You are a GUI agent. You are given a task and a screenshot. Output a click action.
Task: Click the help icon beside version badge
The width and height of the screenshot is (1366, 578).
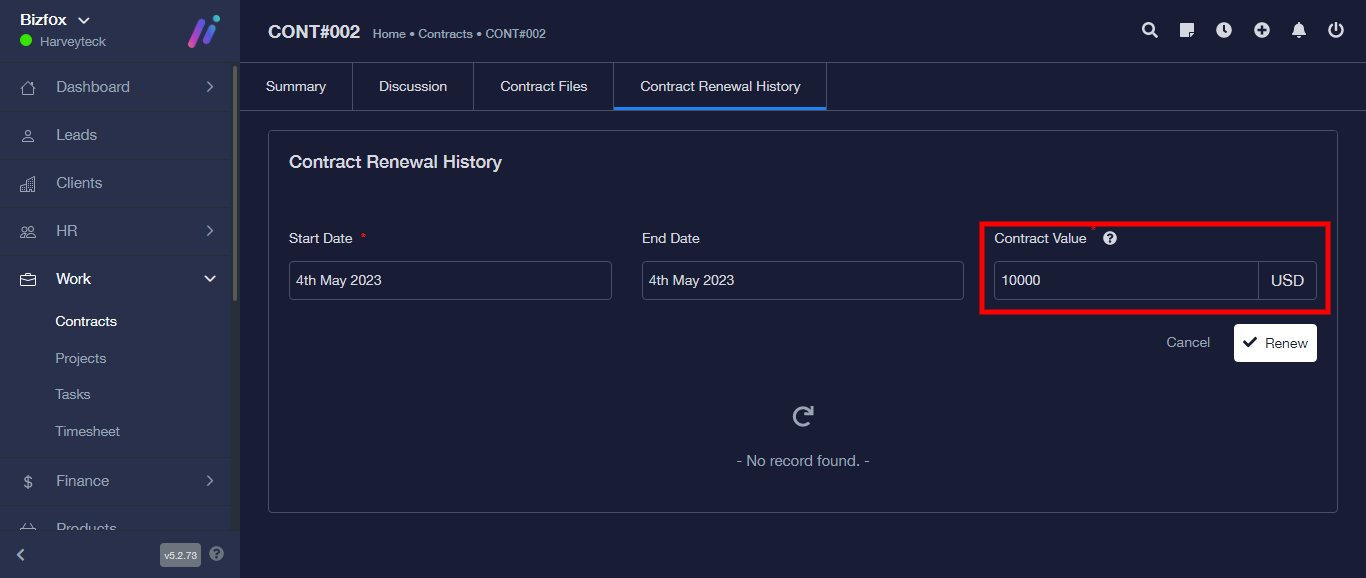(x=217, y=554)
